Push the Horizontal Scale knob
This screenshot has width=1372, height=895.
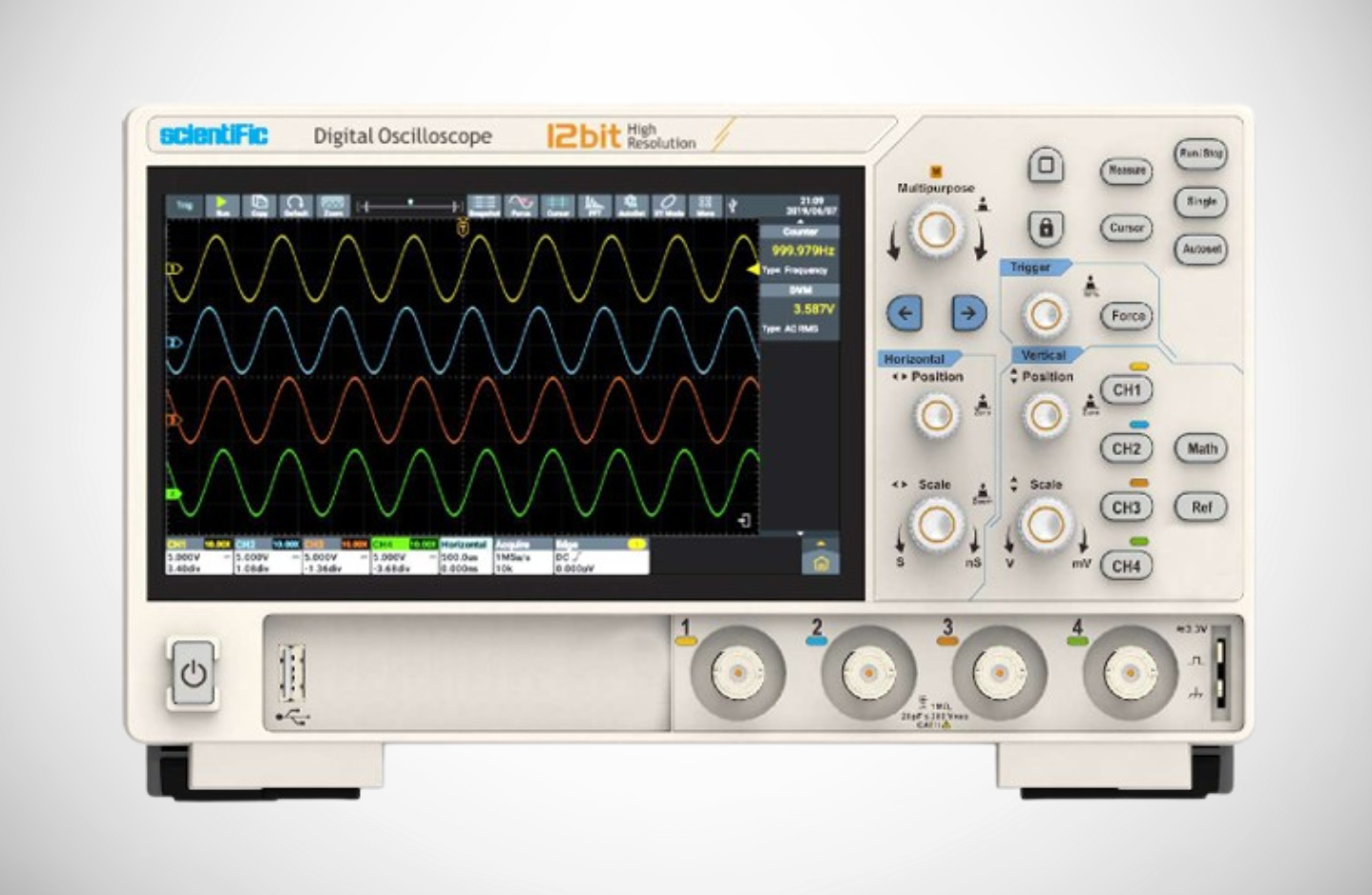(x=936, y=524)
